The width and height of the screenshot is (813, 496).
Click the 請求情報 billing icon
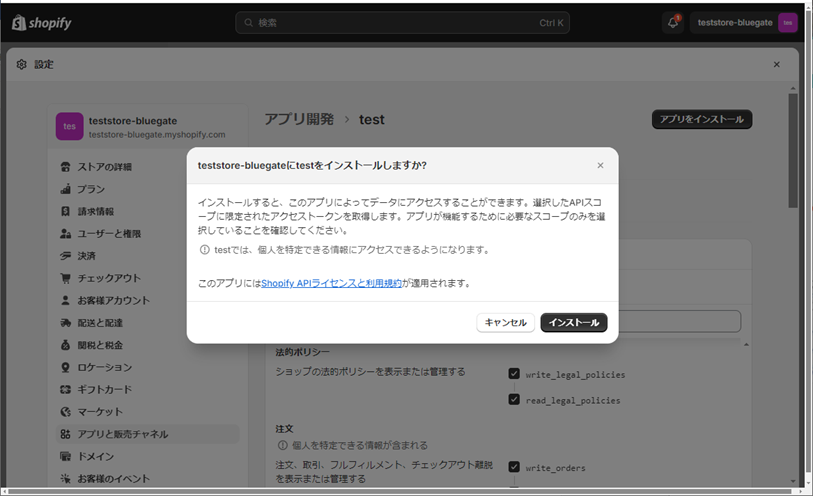point(66,211)
